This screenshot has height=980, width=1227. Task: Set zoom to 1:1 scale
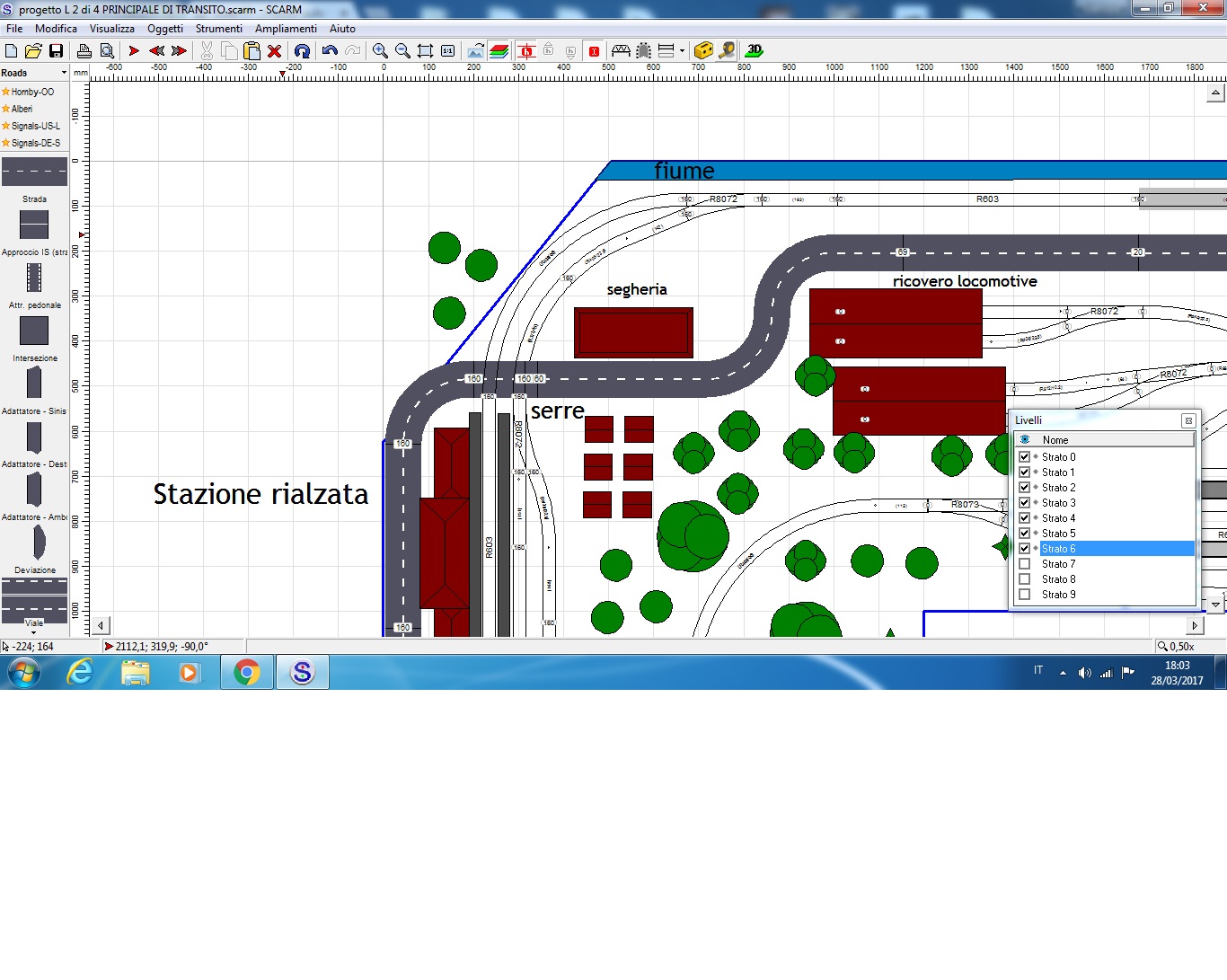447,51
